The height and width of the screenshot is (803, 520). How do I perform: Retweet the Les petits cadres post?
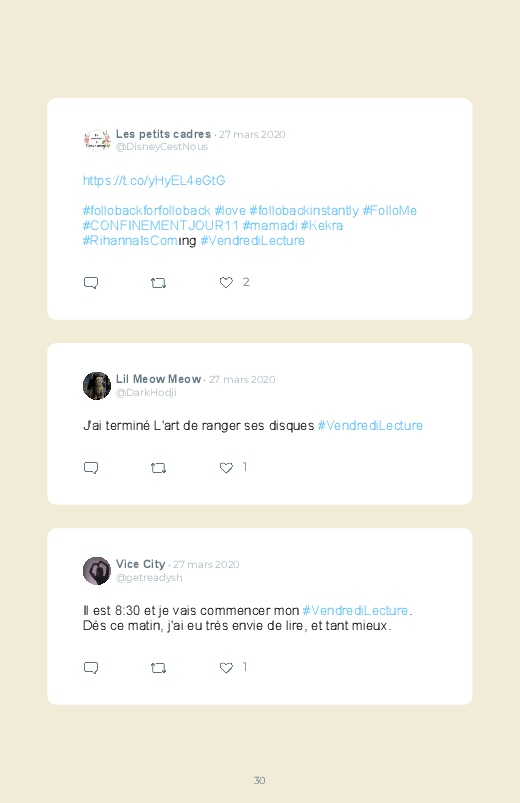point(158,283)
